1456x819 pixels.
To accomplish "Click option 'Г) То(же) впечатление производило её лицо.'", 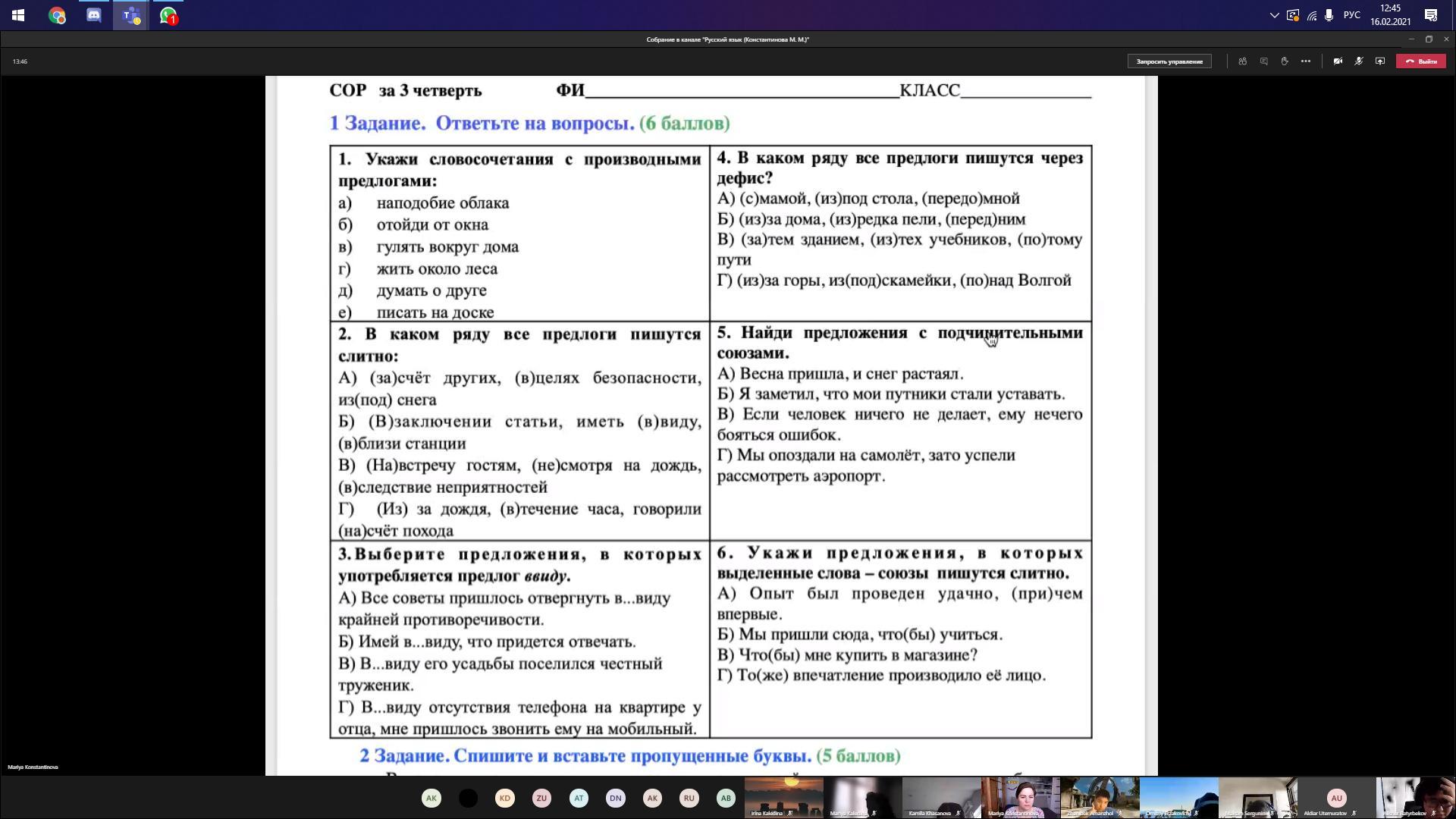I will (x=881, y=676).
